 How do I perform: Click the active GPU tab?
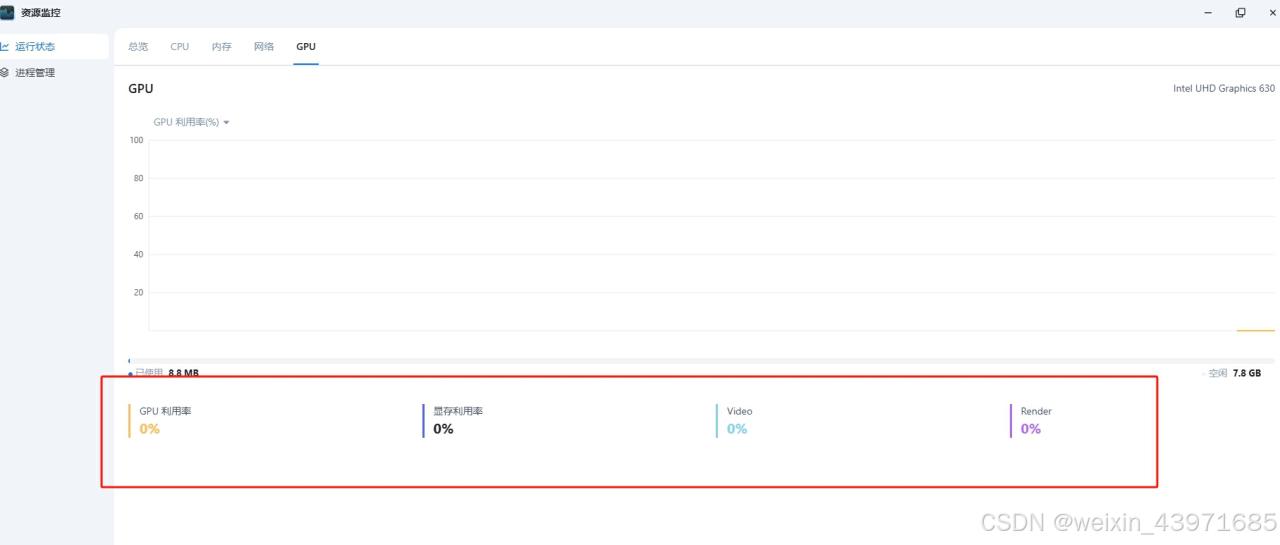coord(306,47)
